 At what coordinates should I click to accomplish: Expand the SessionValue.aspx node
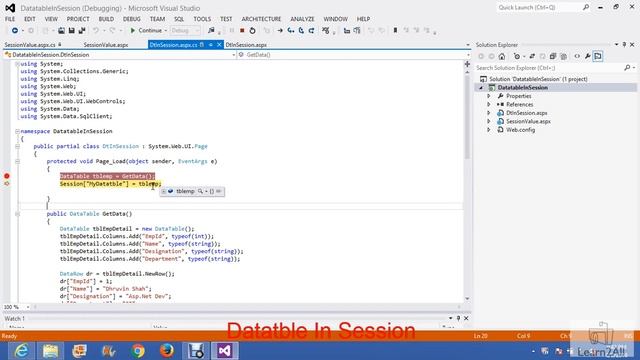coord(489,121)
